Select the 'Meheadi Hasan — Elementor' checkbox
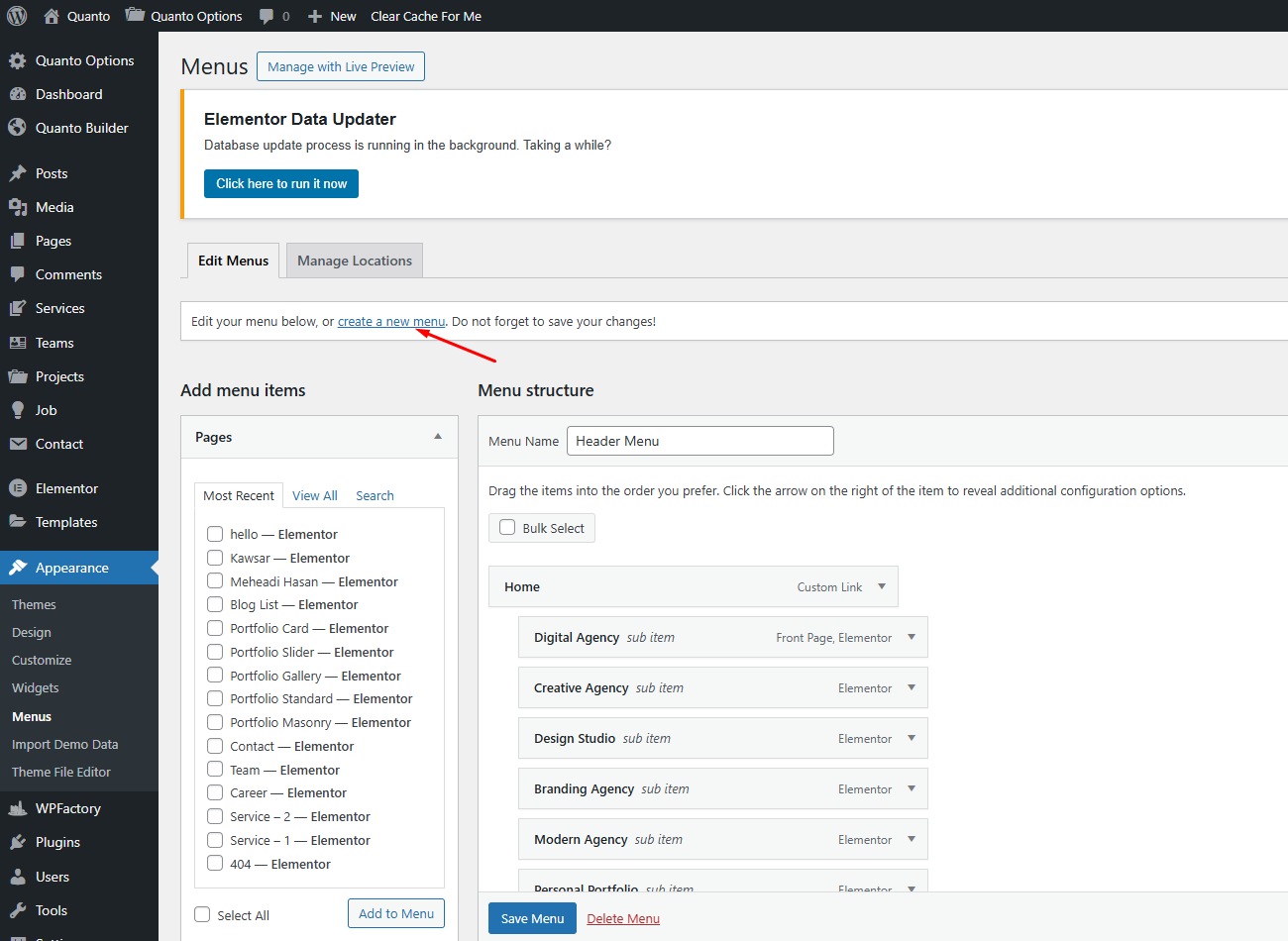The image size is (1288, 941). click(x=215, y=581)
